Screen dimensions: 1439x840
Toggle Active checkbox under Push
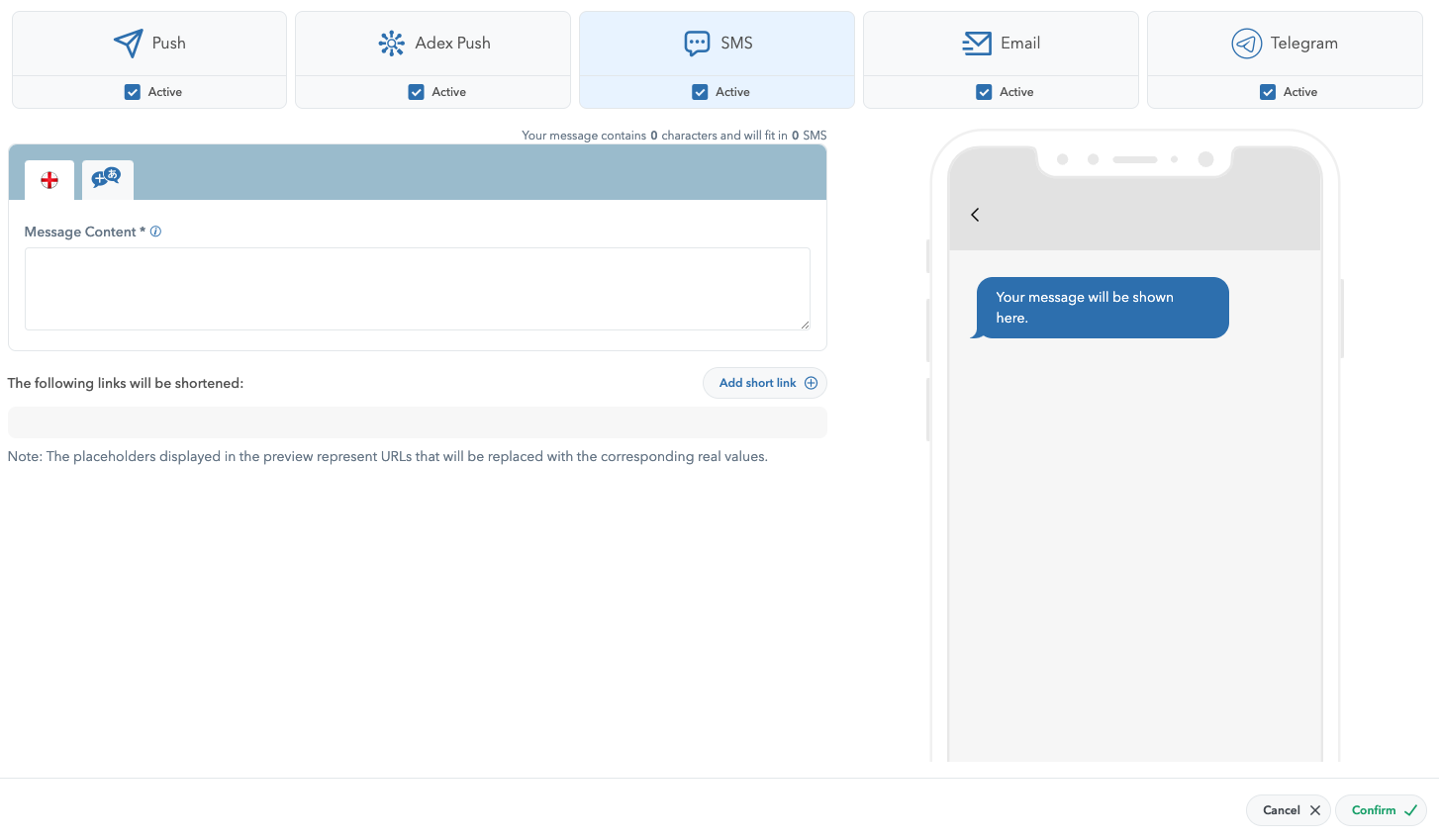(x=133, y=92)
